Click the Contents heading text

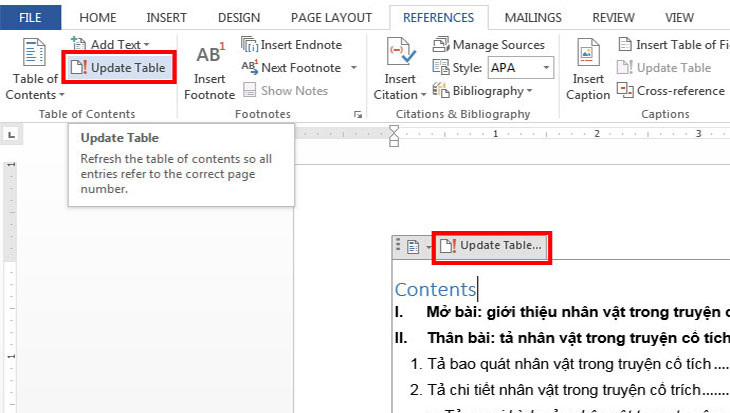435,290
